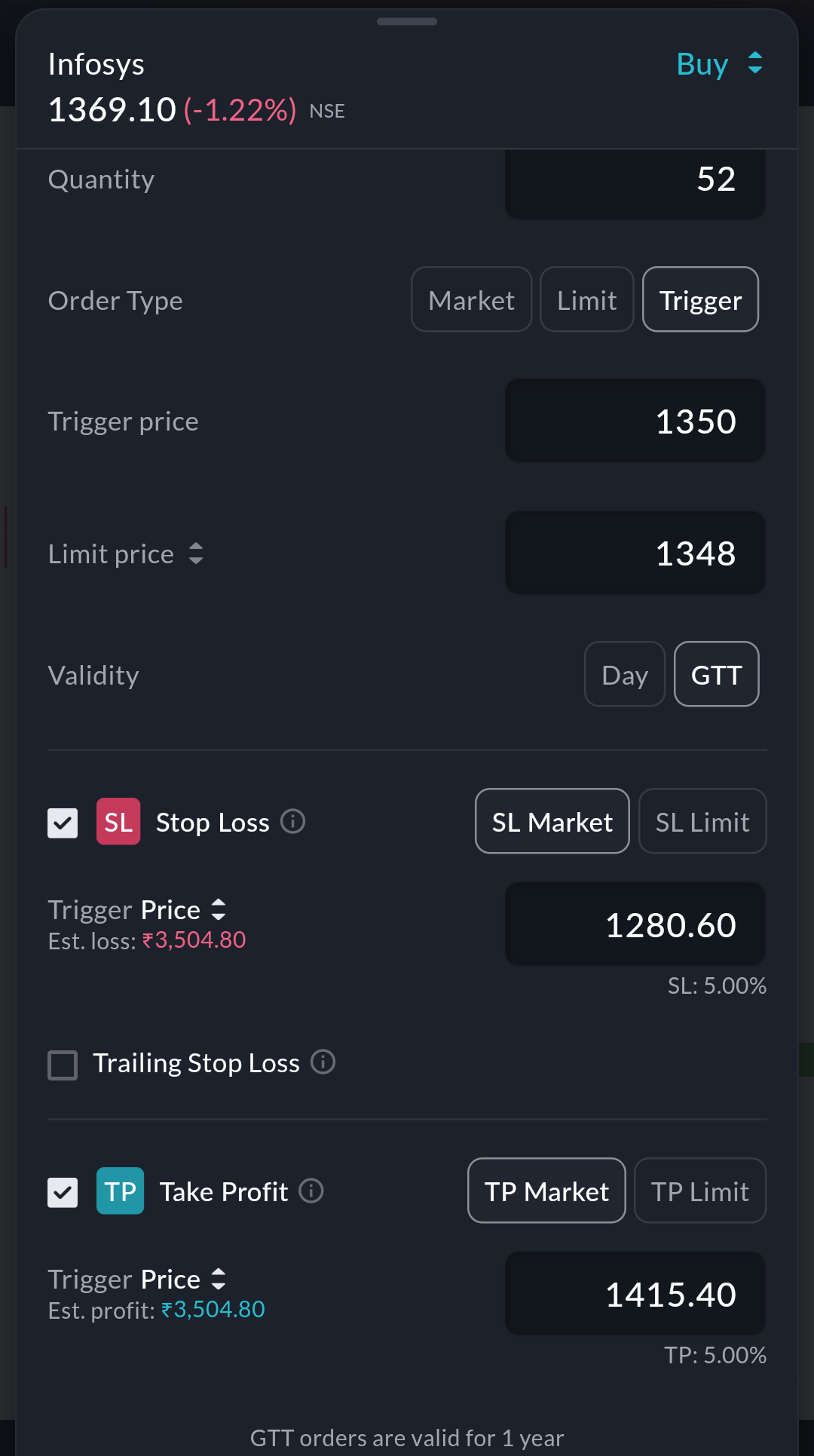Select TP Limit option
This screenshot has height=1456, width=814.
(x=699, y=1191)
